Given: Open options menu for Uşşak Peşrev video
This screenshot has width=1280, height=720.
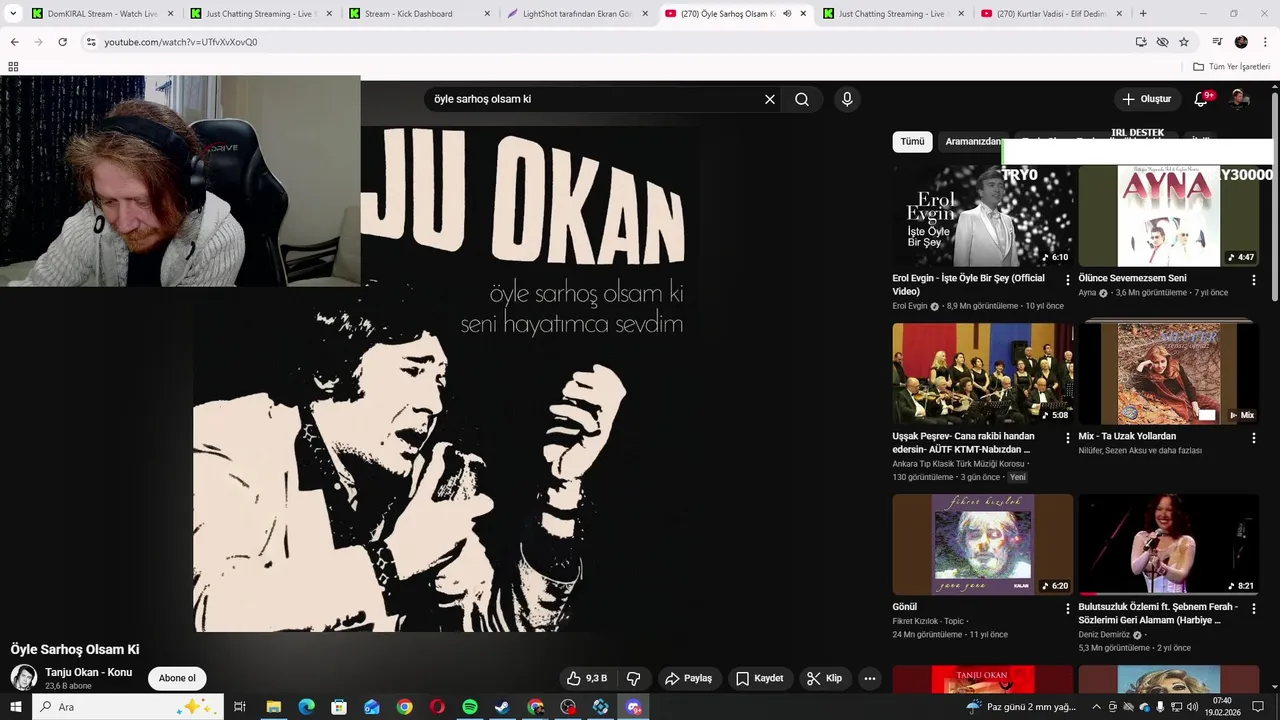Looking at the screenshot, I should point(1067,438).
